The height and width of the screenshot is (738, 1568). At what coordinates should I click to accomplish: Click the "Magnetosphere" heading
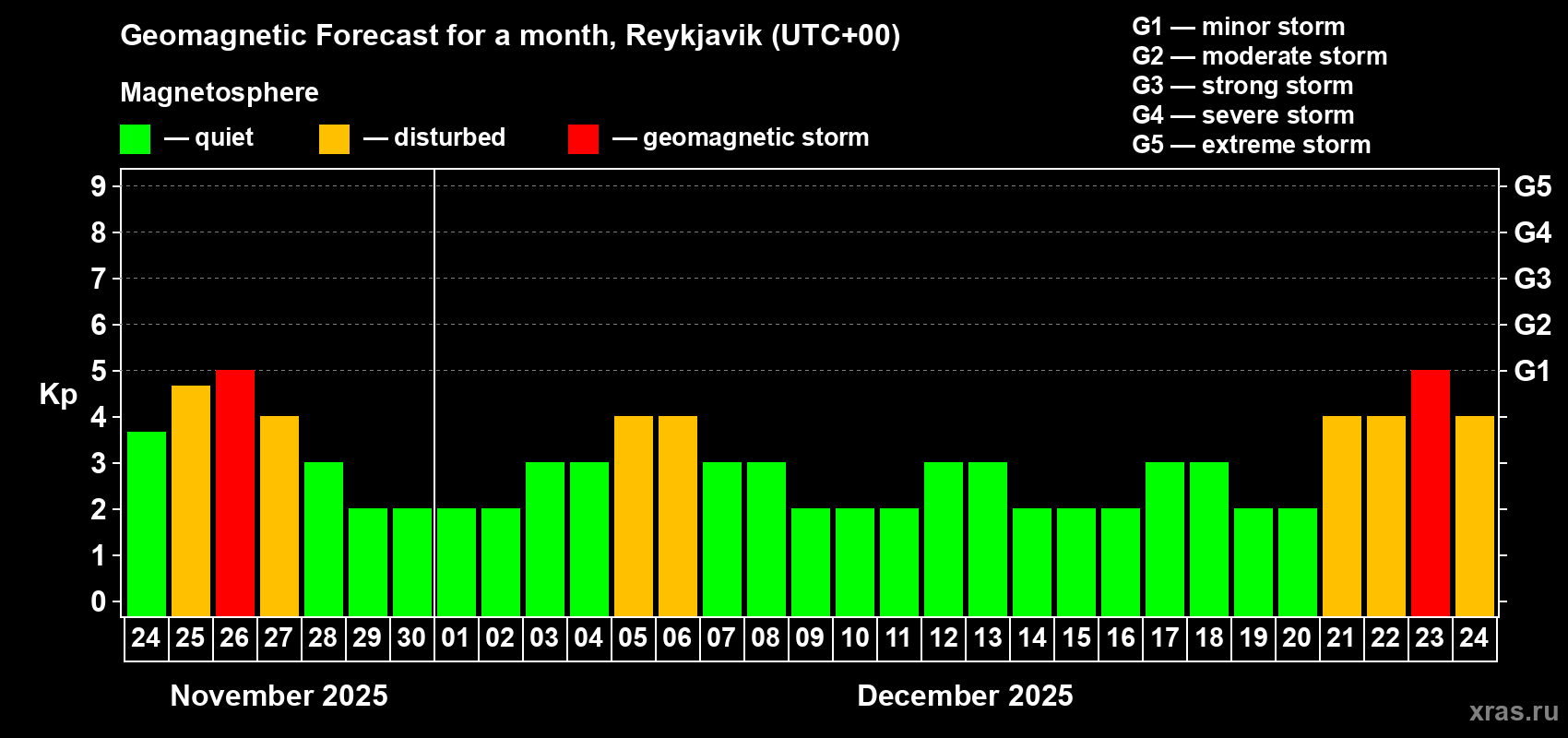click(220, 92)
